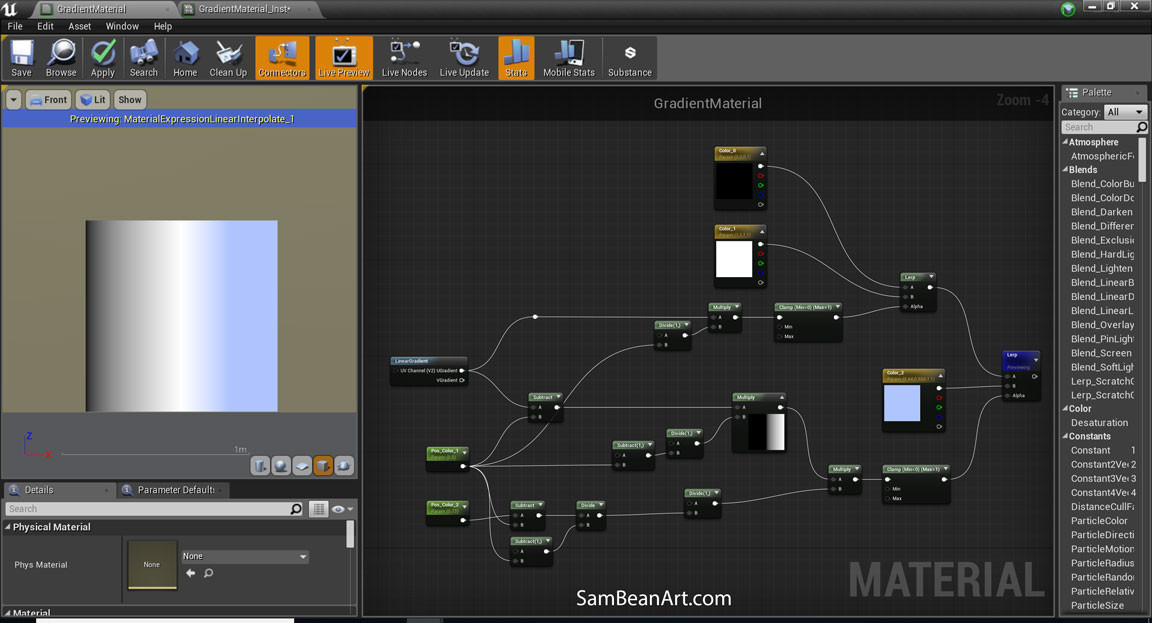Click the VGradient output pin on LinearGradient

coord(461,380)
